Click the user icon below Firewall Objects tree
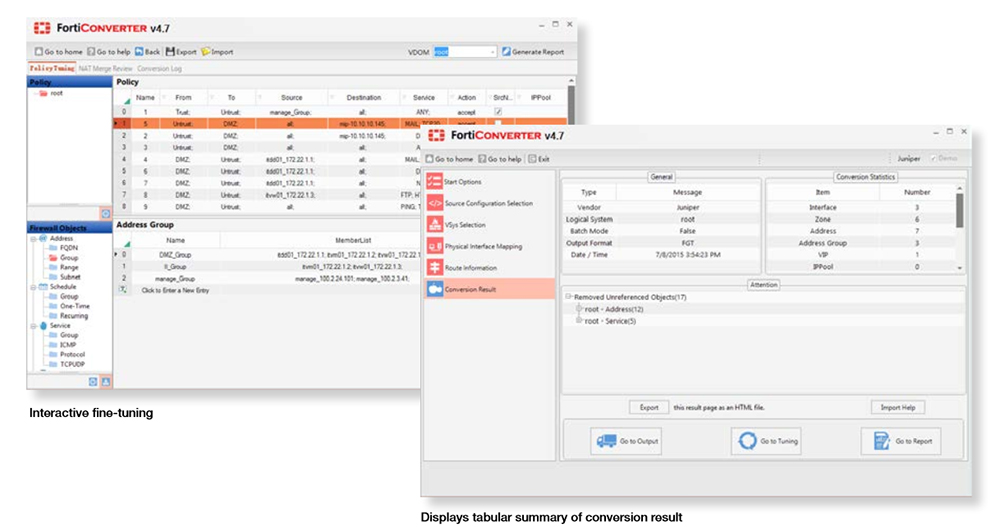 [x=106, y=382]
